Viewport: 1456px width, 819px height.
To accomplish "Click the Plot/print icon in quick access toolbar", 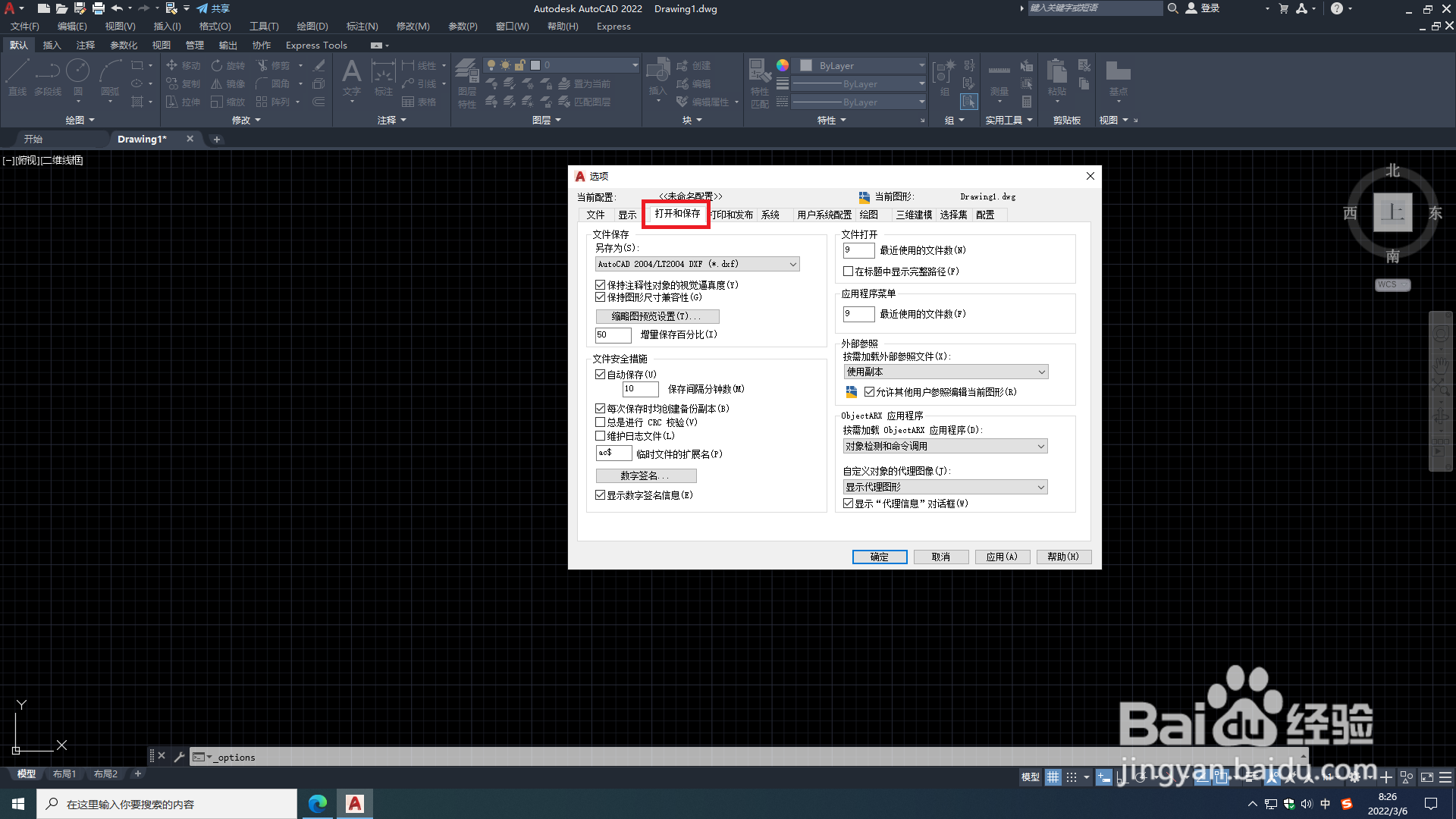I will tap(99, 8).
